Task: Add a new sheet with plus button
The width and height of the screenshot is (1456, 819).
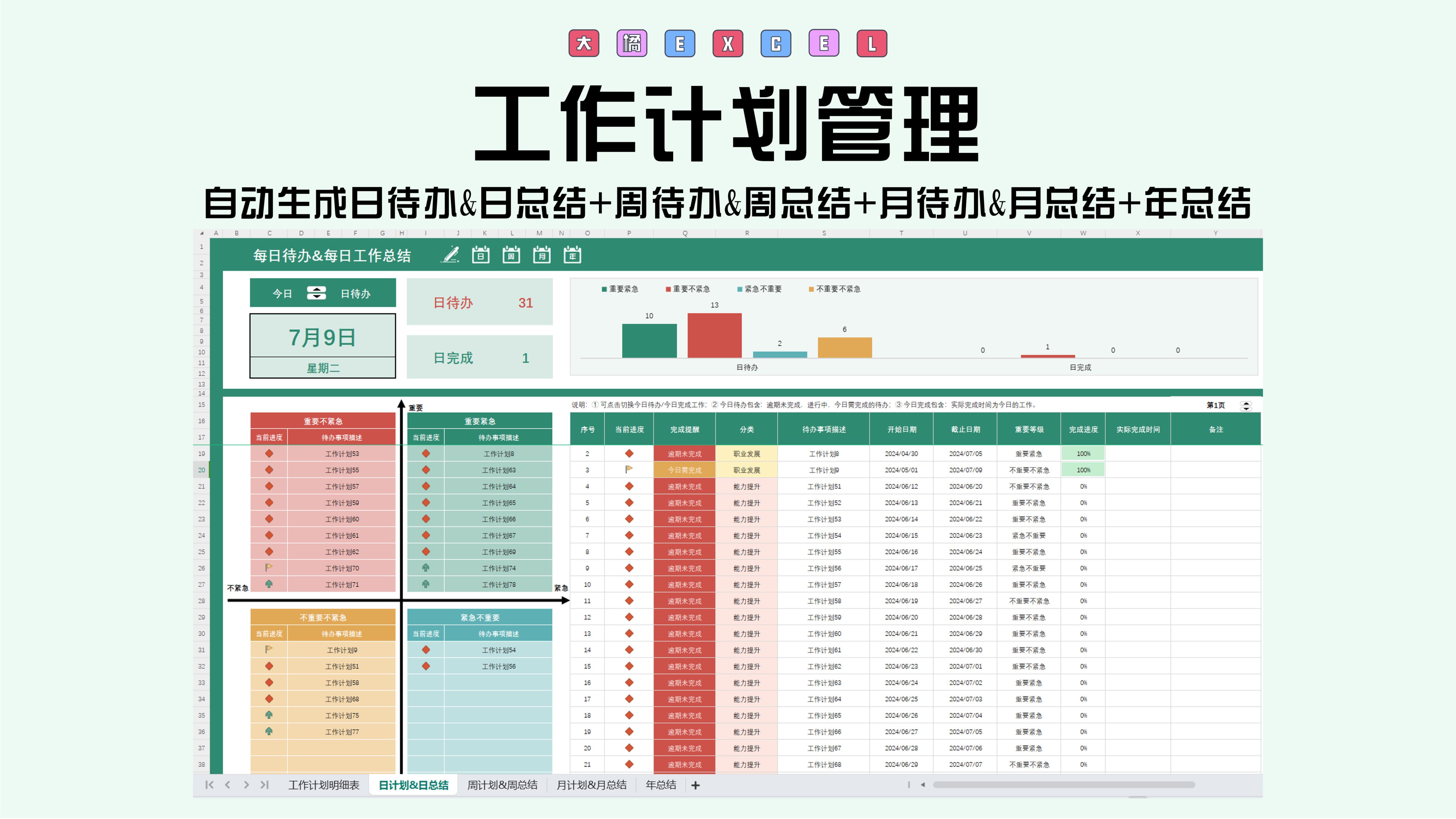Action: point(695,785)
